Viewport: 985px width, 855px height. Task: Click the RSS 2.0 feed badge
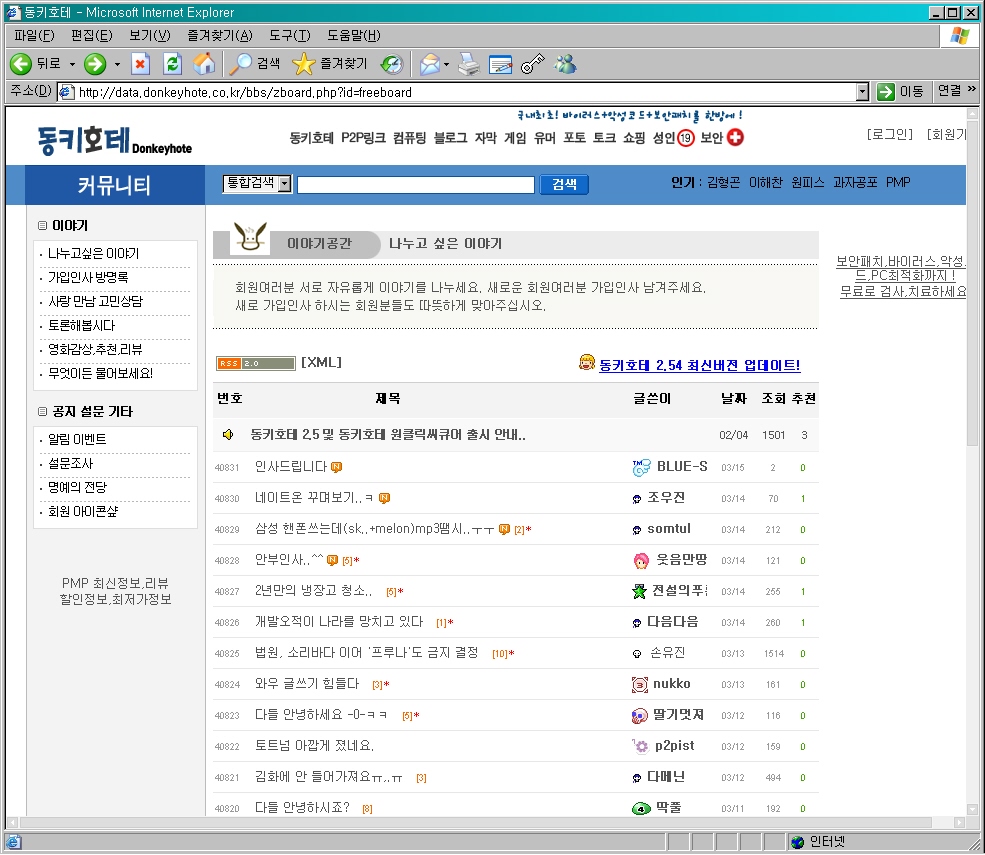click(x=255, y=363)
